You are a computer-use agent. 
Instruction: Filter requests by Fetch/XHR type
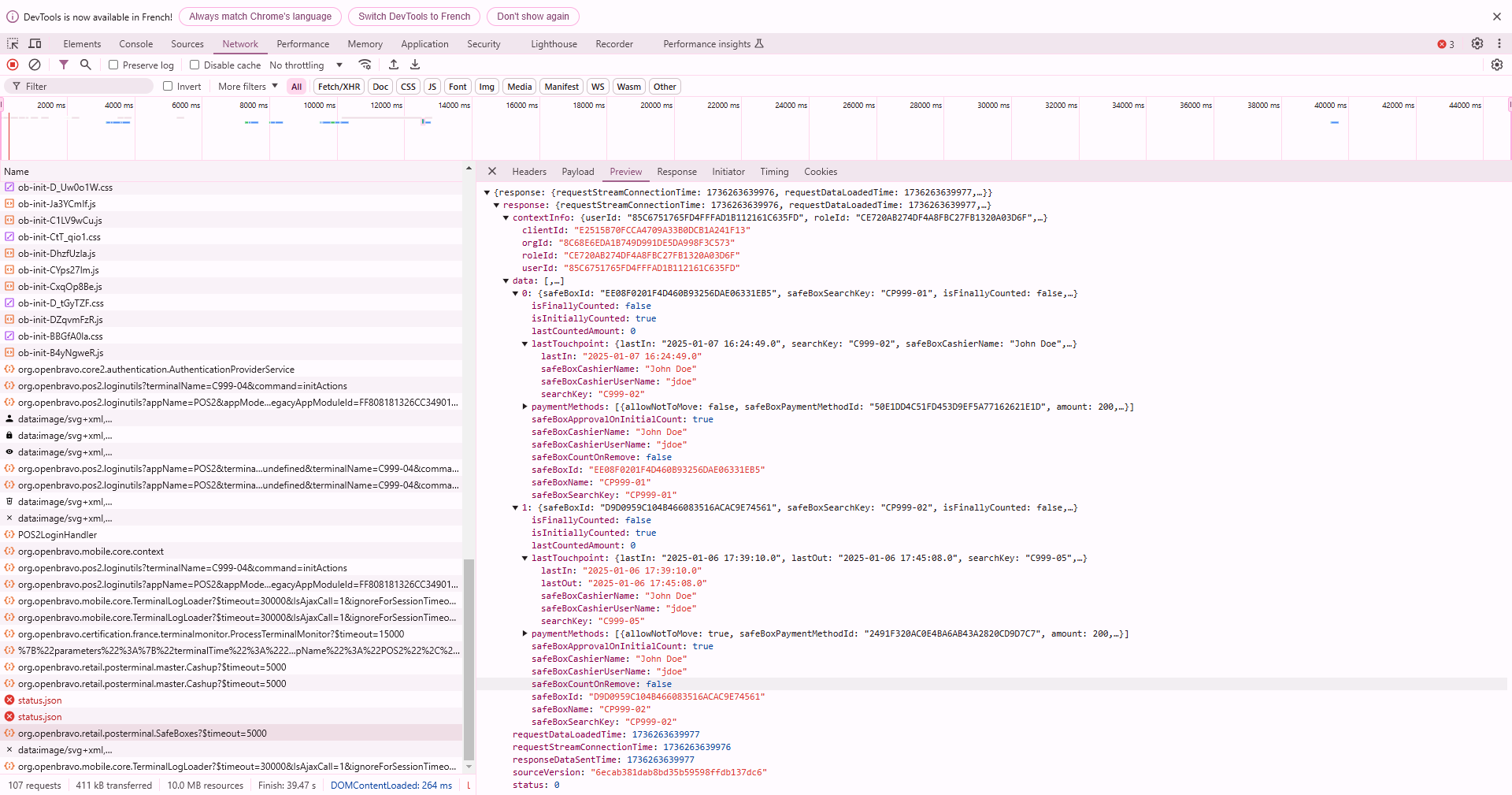click(339, 87)
